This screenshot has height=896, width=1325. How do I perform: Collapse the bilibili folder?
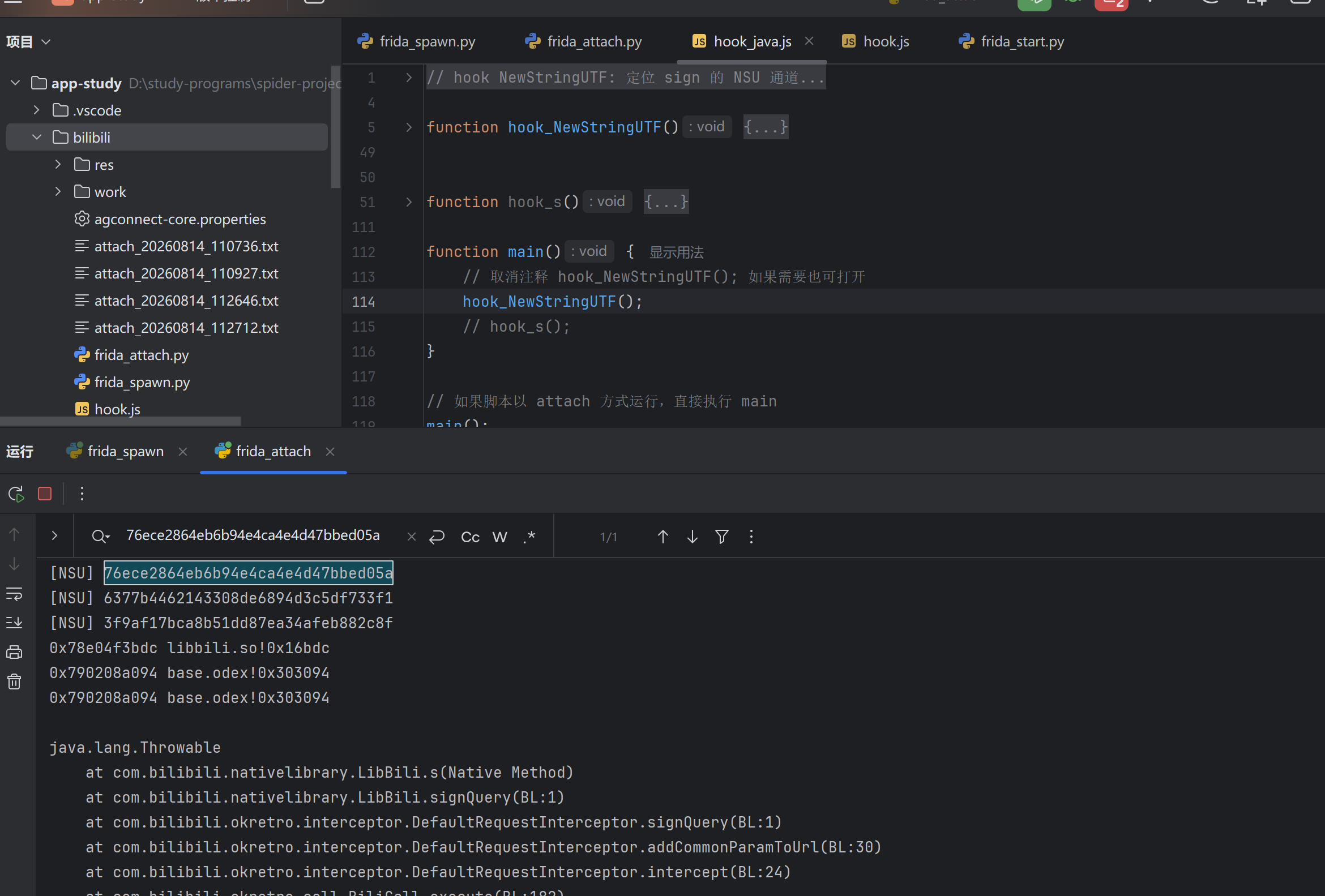pyautogui.click(x=37, y=138)
